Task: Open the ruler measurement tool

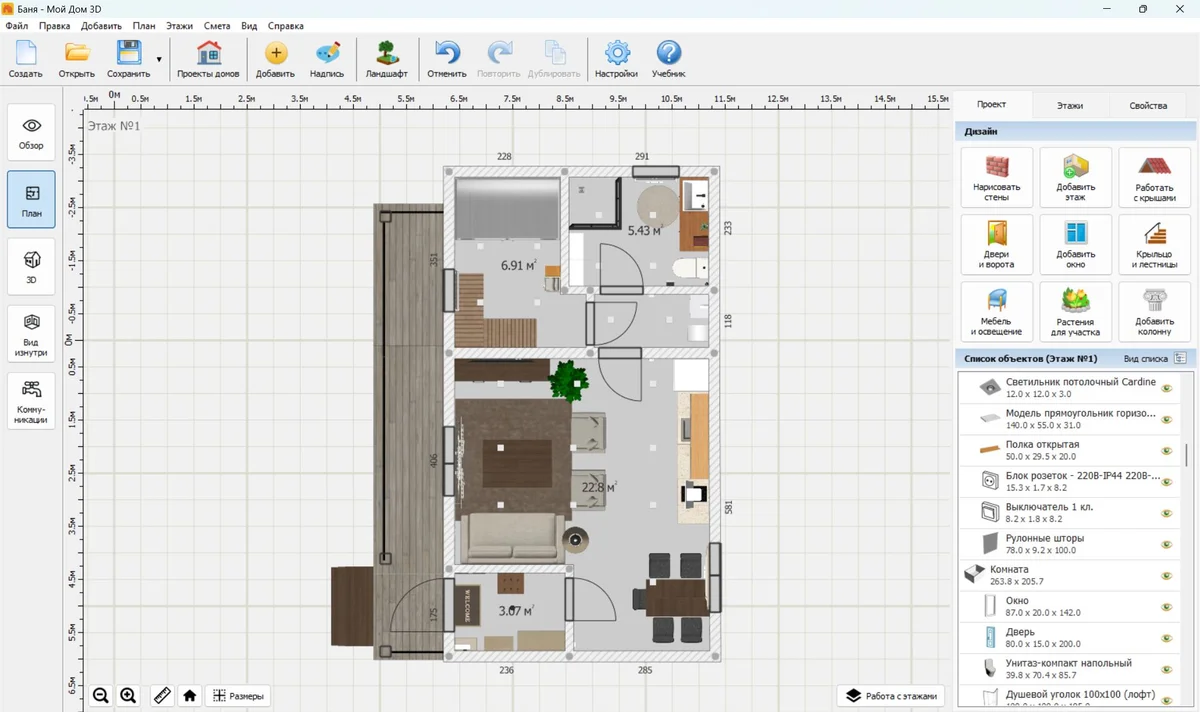Action: (161, 696)
